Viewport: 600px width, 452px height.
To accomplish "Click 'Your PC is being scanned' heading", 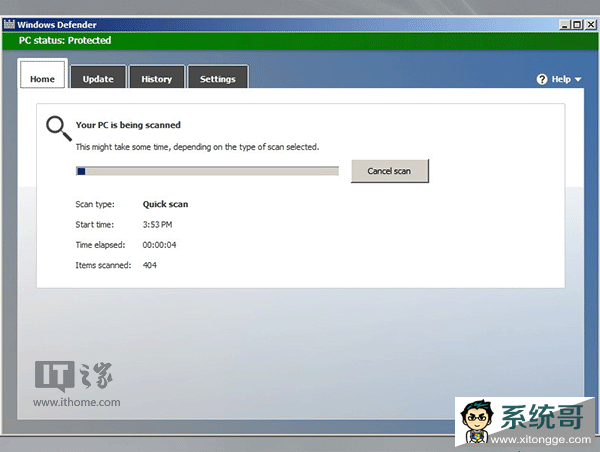I will 128,125.
